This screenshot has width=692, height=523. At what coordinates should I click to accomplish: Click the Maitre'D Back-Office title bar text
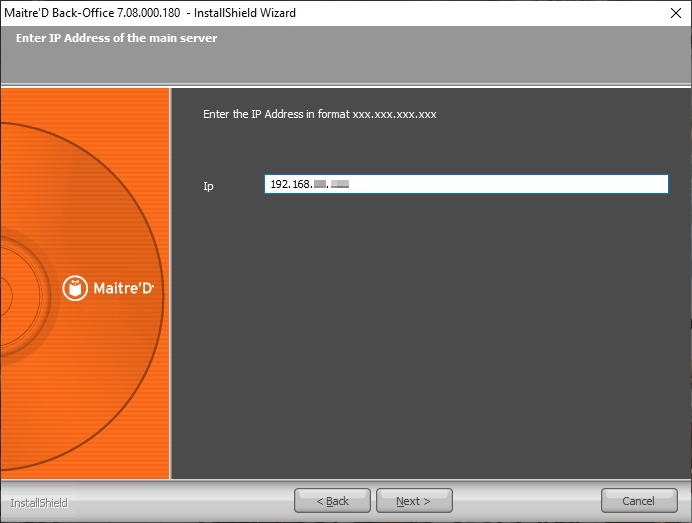(x=148, y=14)
